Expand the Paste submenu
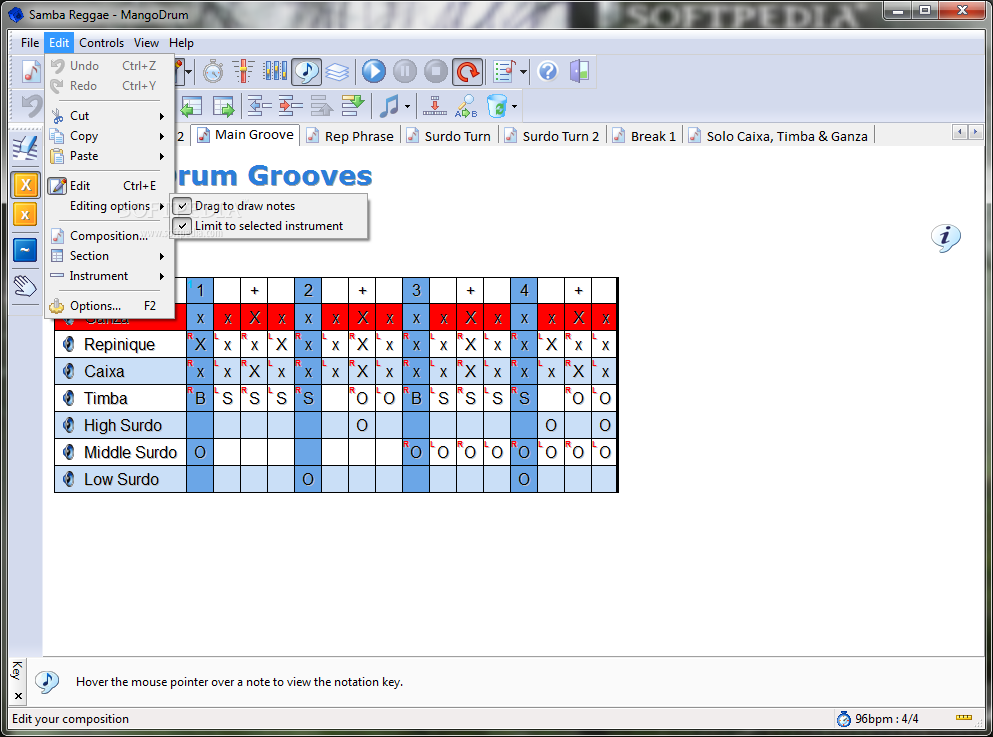Screen dimensions: 993x737 [109, 156]
